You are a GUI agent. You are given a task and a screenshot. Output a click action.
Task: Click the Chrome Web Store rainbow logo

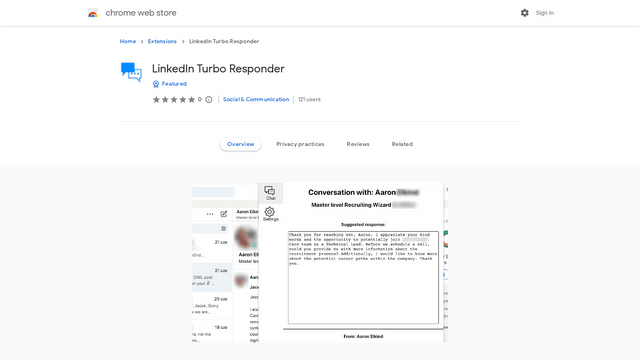93,13
